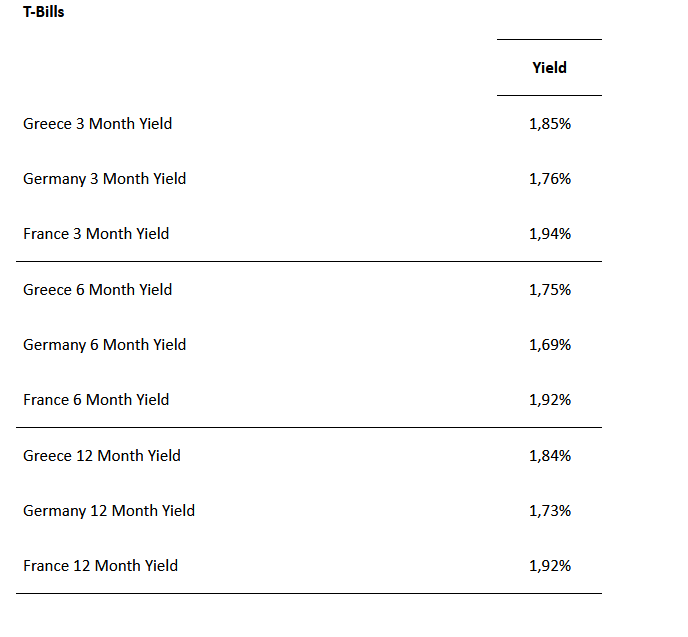This screenshot has width=688, height=637.
Task: Select the Germany 3 Month Yield label
Action: coord(104,179)
